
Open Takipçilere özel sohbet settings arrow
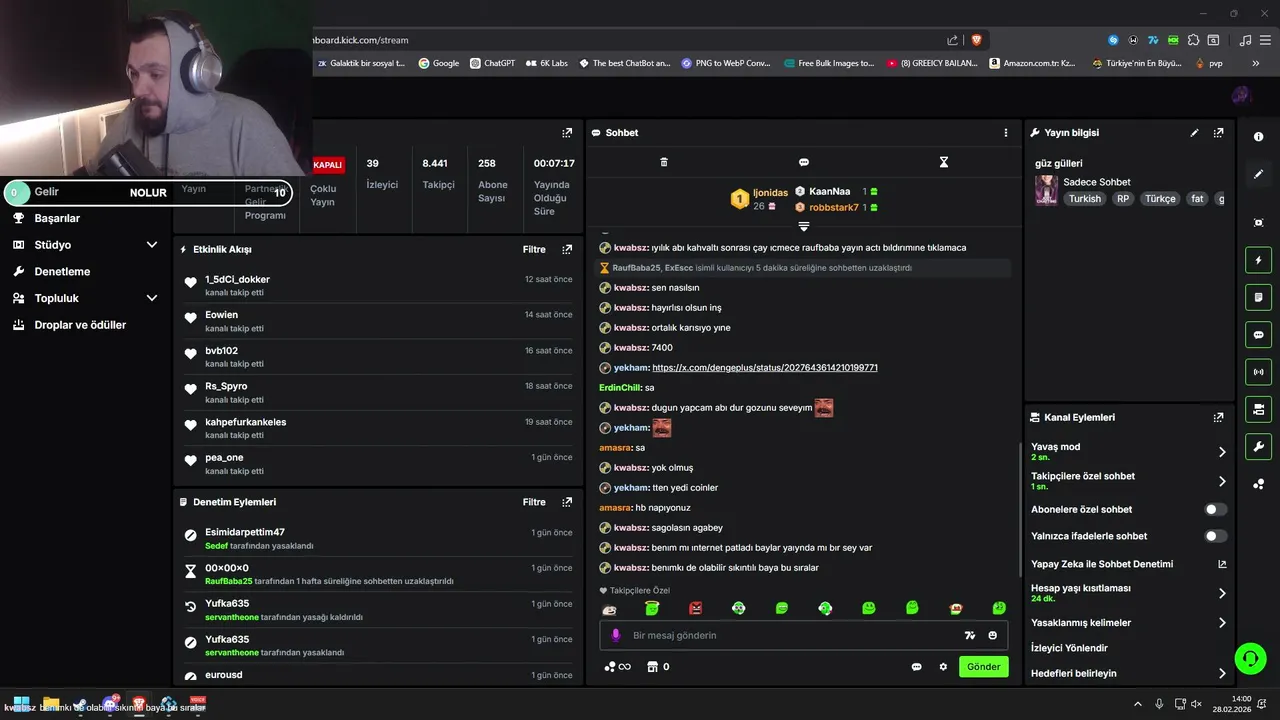pyautogui.click(x=1222, y=481)
